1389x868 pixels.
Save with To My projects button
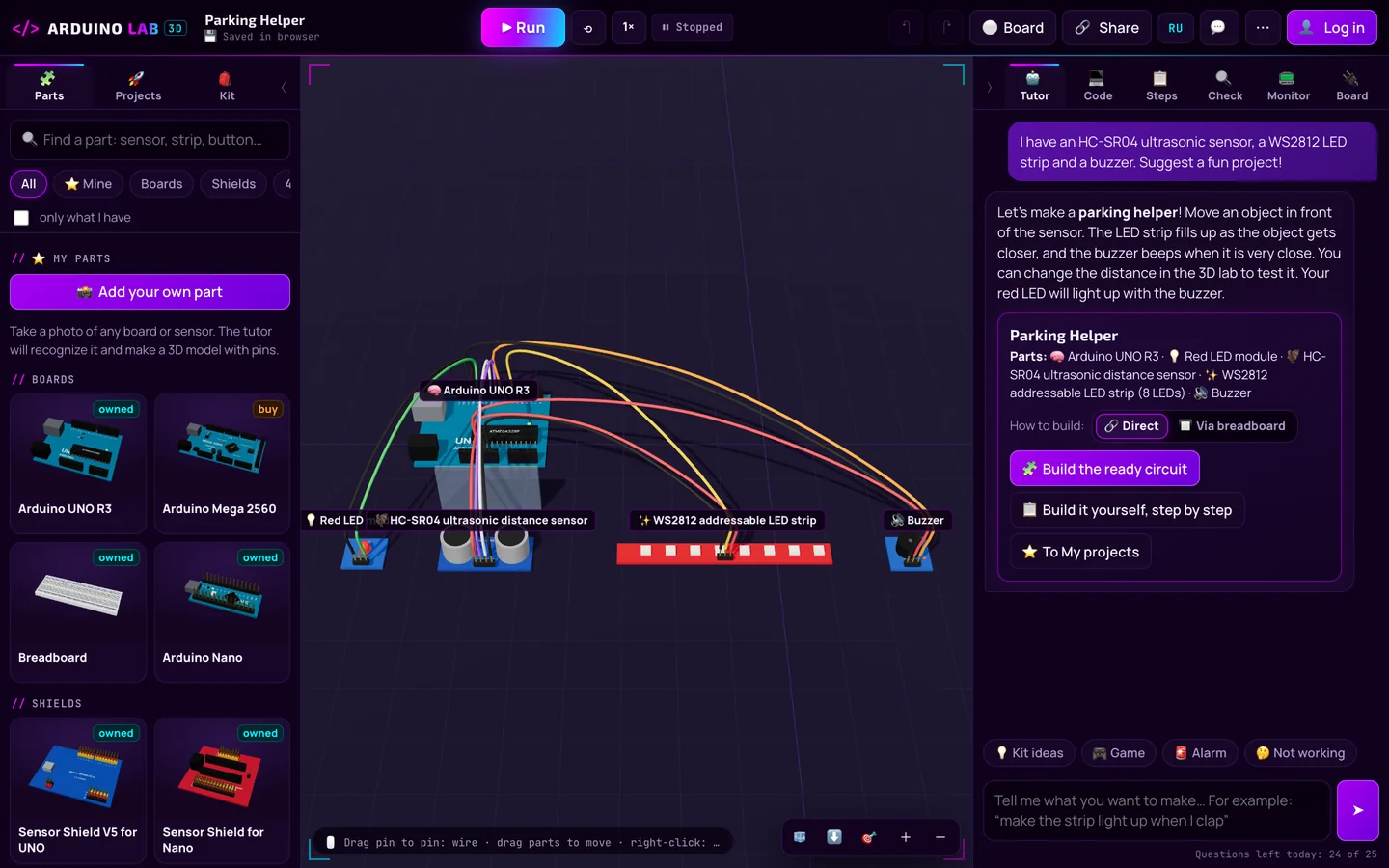(1080, 552)
